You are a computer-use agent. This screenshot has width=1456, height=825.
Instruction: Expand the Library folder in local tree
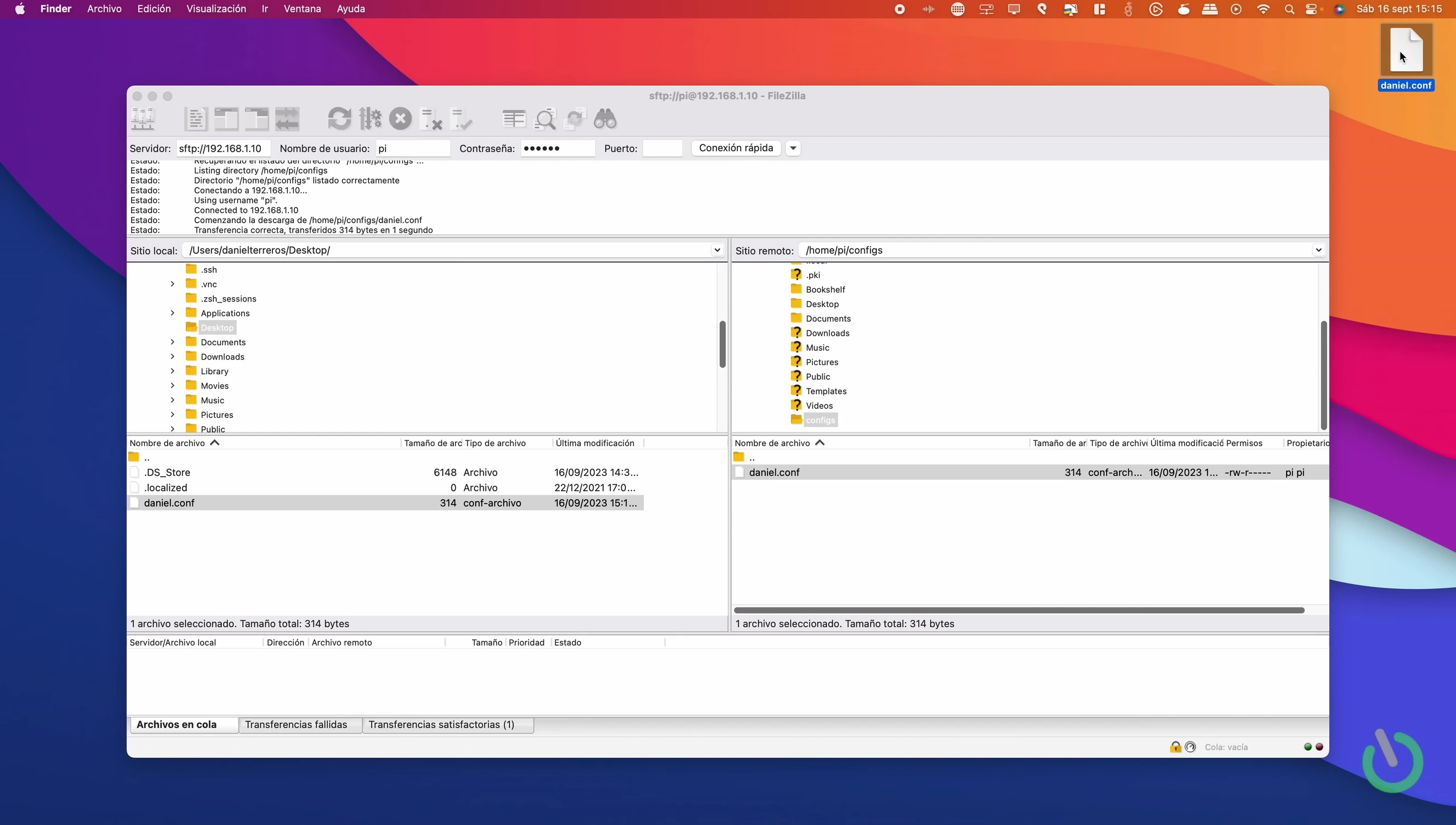[173, 371]
